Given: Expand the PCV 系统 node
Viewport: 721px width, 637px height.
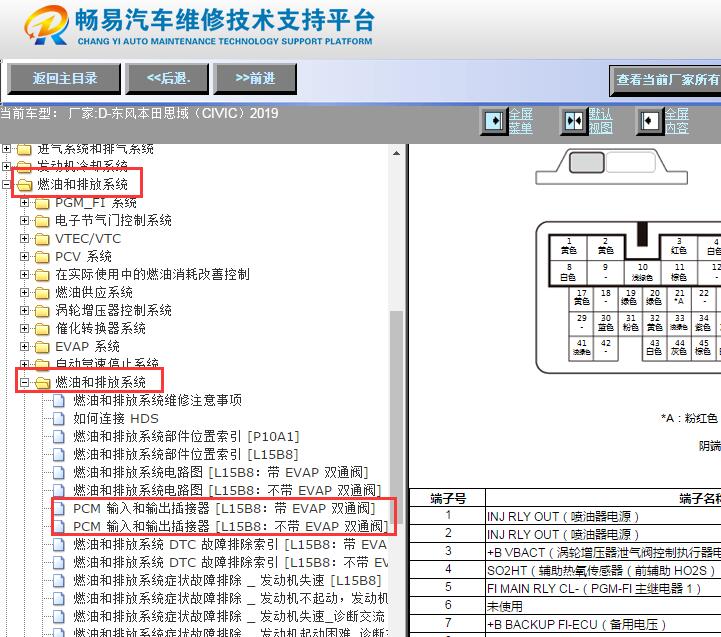Looking at the screenshot, I should (24, 256).
